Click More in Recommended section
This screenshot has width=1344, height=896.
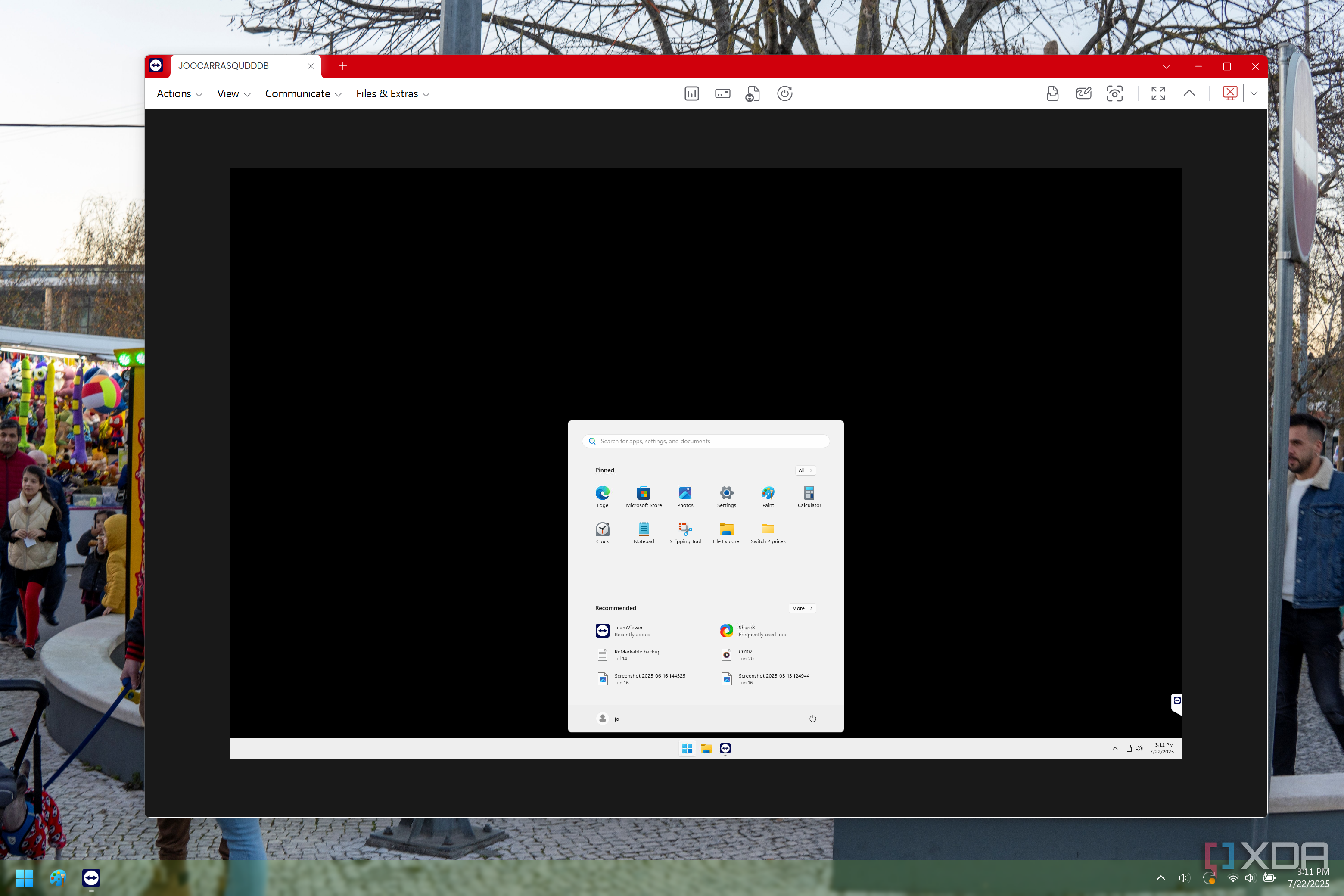[802, 608]
